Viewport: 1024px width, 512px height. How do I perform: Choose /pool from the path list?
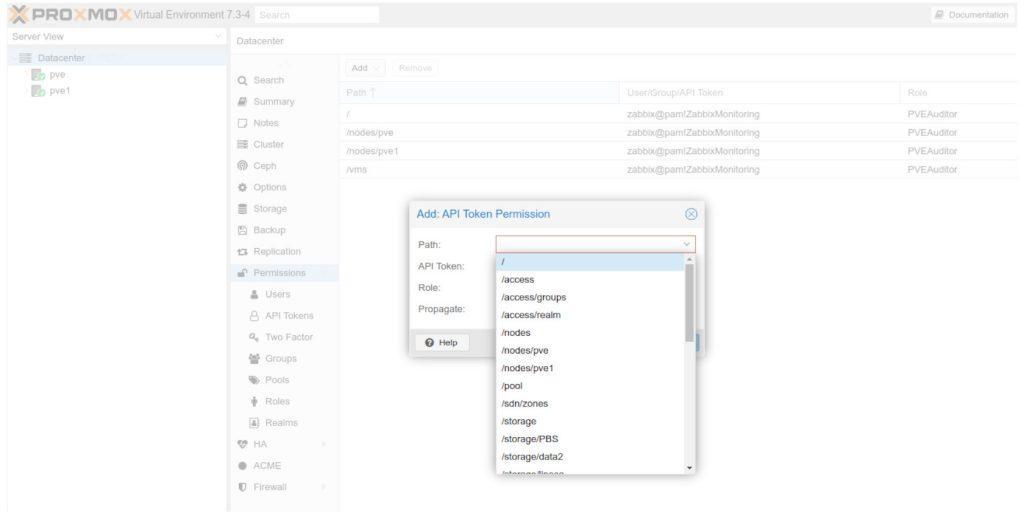590,386
